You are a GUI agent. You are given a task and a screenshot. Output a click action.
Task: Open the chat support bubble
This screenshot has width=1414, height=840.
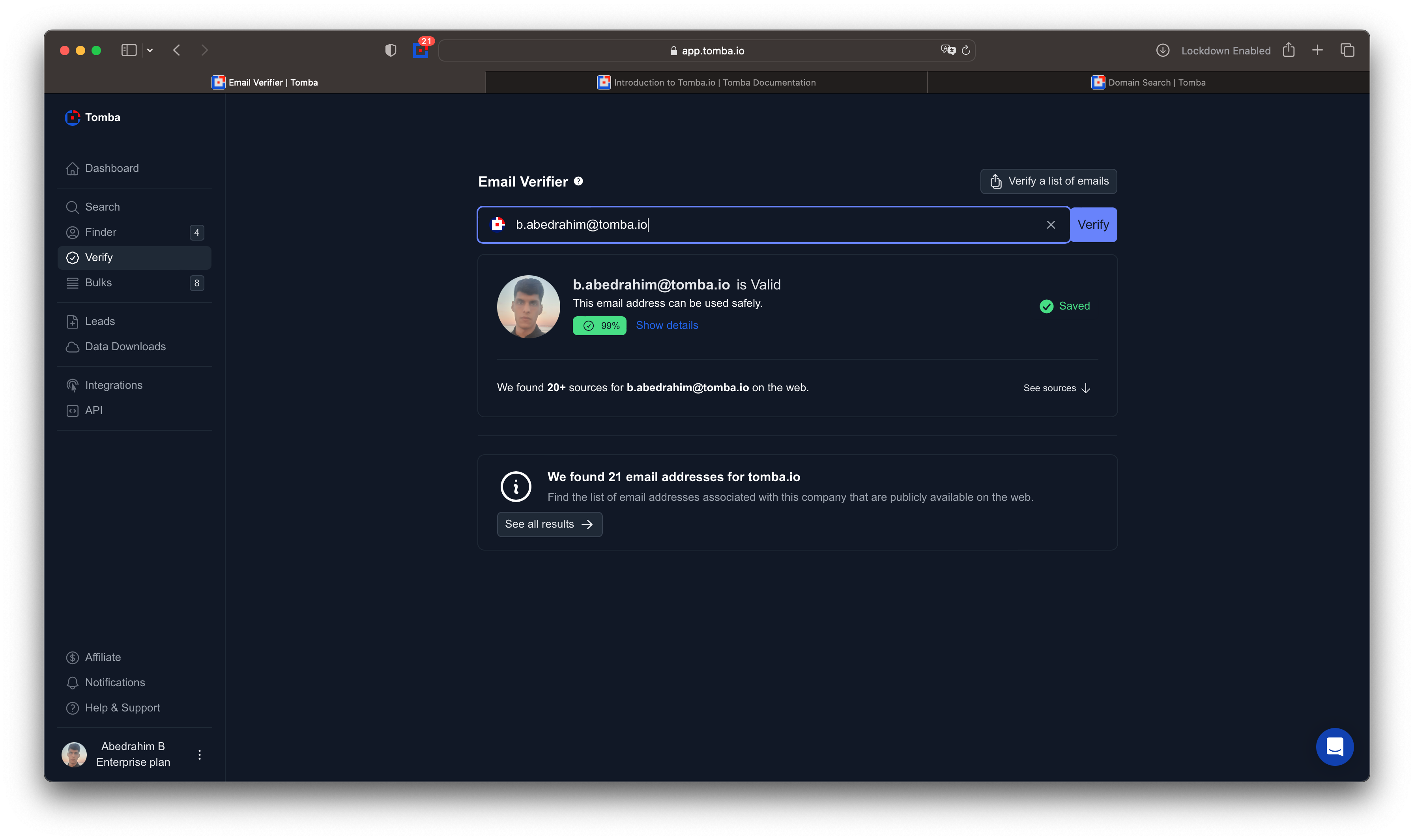tap(1334, 747)
